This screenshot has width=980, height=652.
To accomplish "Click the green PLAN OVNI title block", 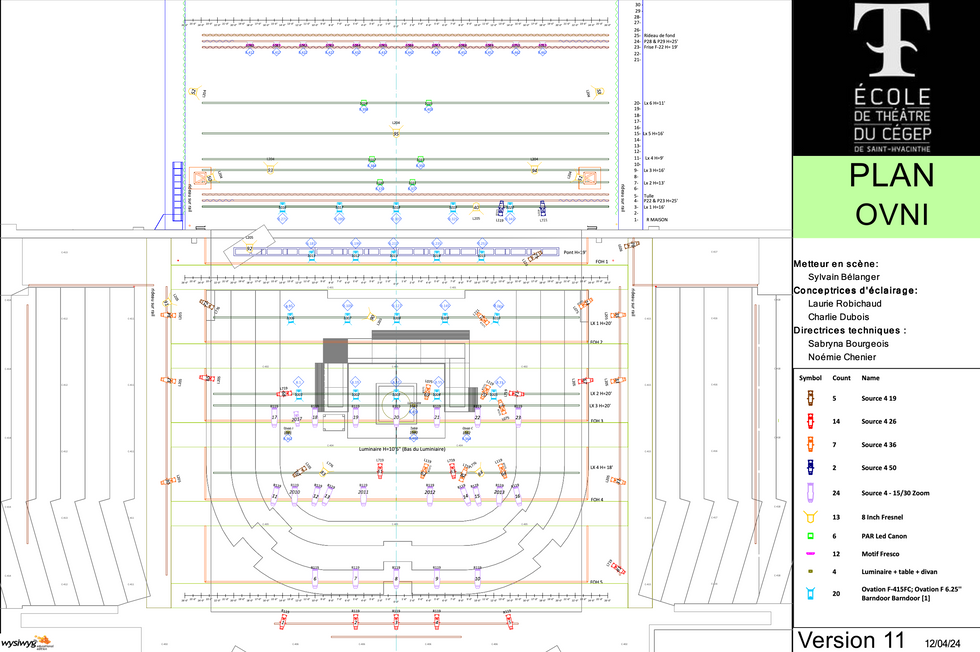I will click(886, 197).
